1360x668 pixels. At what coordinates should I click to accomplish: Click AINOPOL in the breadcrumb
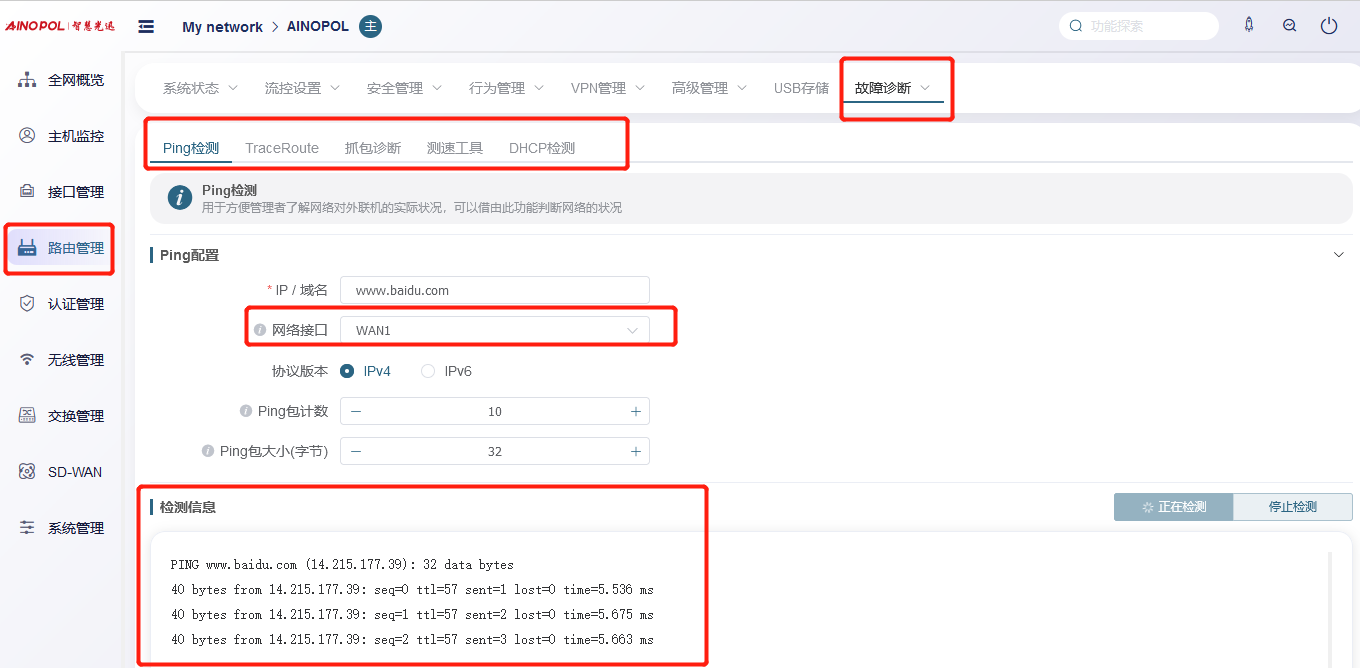click(318, 27)
